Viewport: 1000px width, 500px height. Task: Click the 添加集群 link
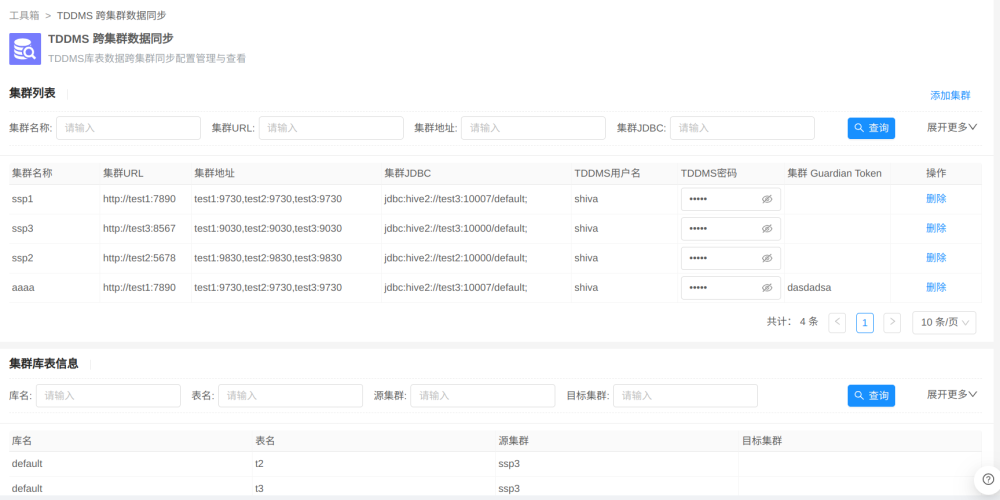[950, 96]
